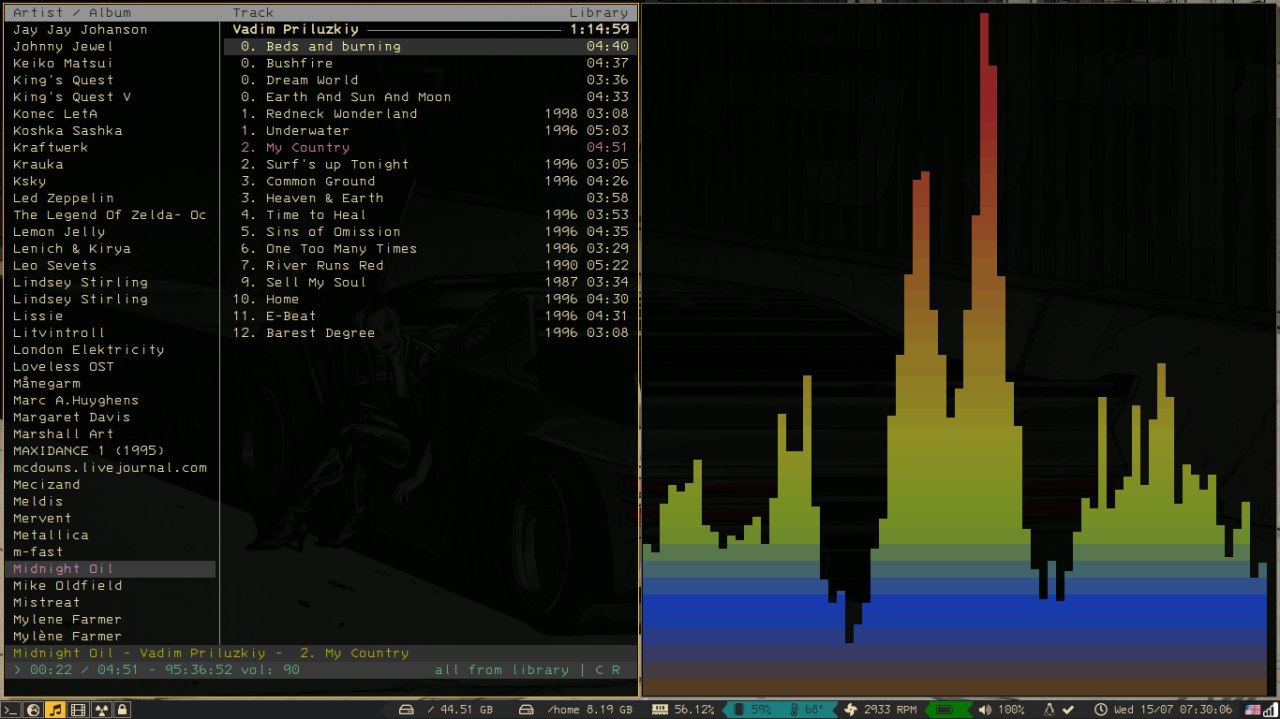Open the film strip video workspace icon
Screen dimensions: 1280x719
pyautogui.click(x=78, y=710)
